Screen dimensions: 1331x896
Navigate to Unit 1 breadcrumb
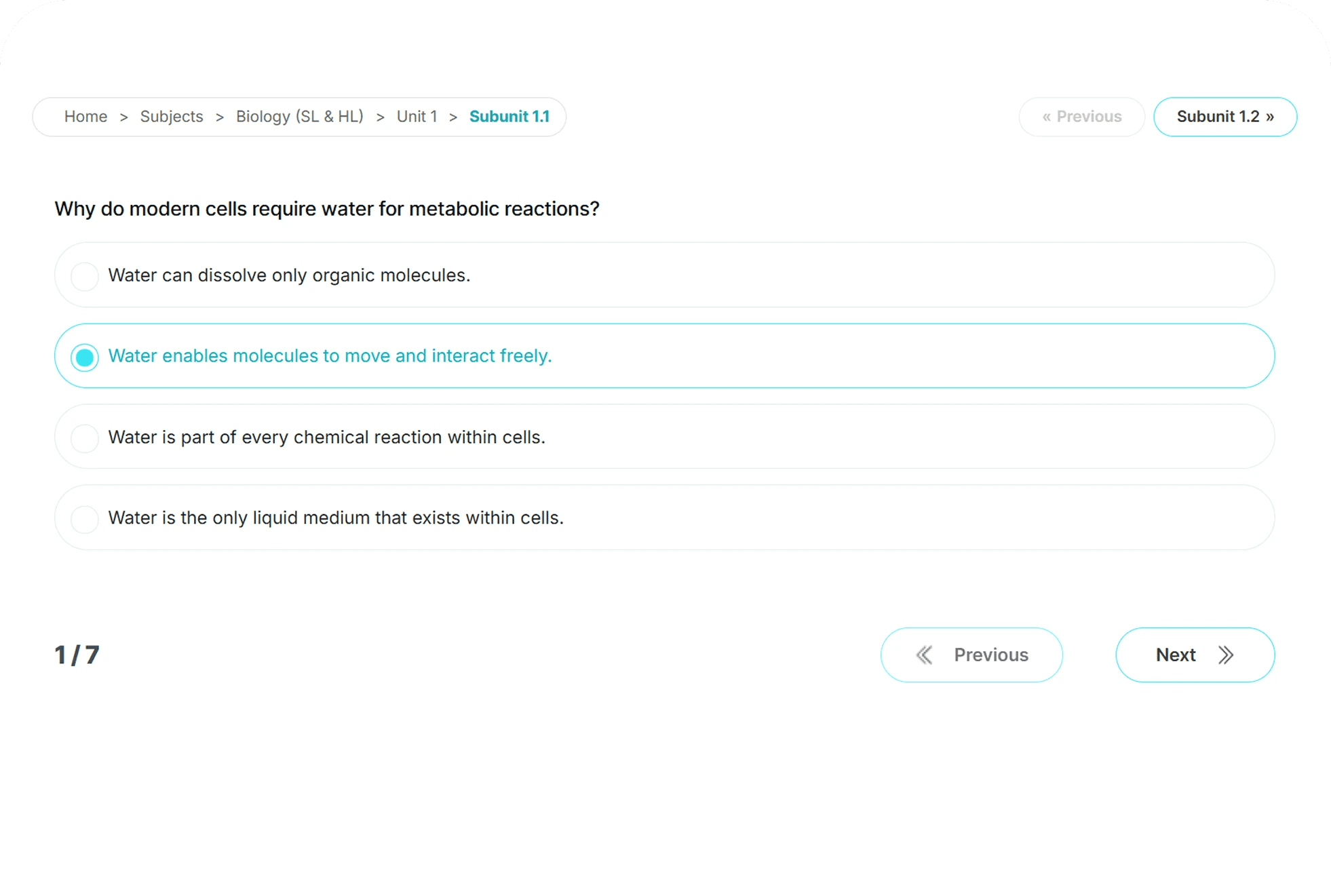click(x=417, y=117)
